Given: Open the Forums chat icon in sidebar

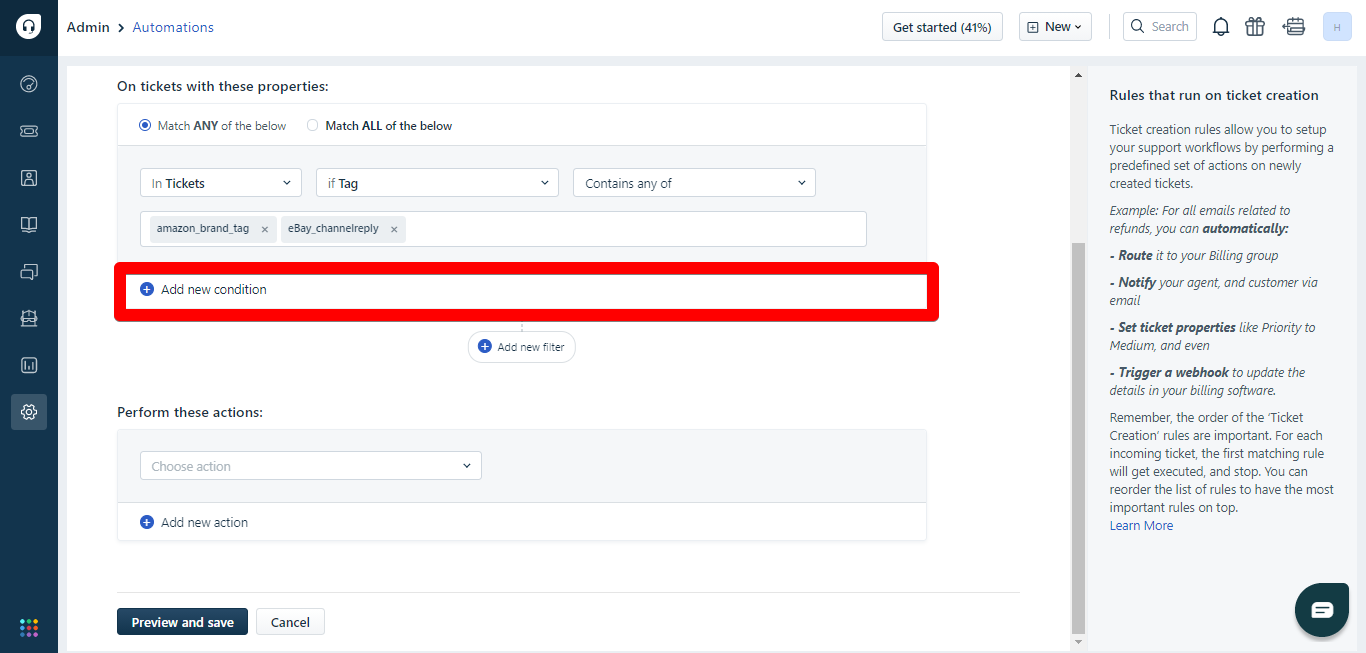Looking at the screenshot, I should coord(29,271).
